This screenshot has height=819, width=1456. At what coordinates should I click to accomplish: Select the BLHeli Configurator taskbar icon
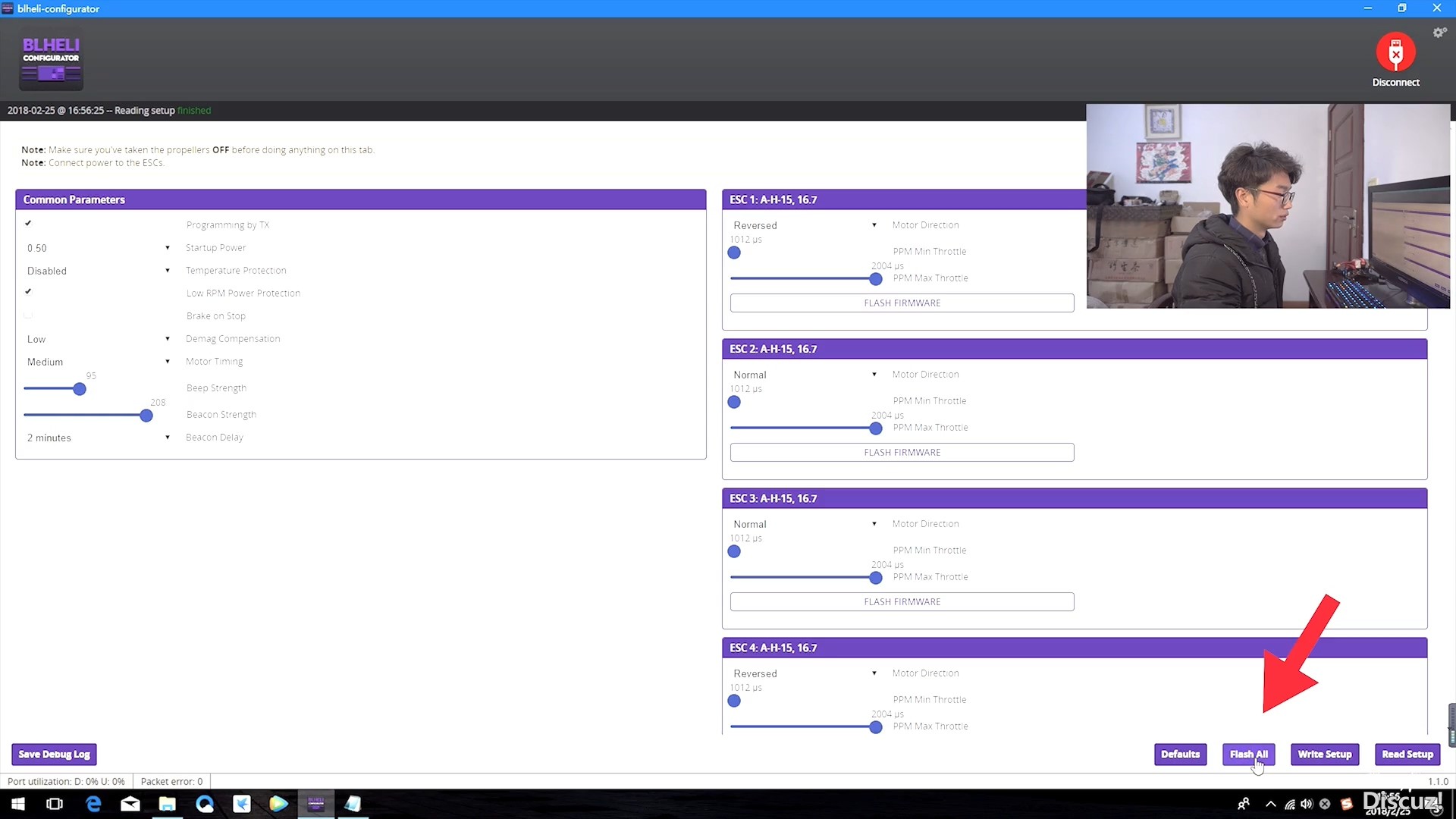pyautogui.click(x=316, y=804)
